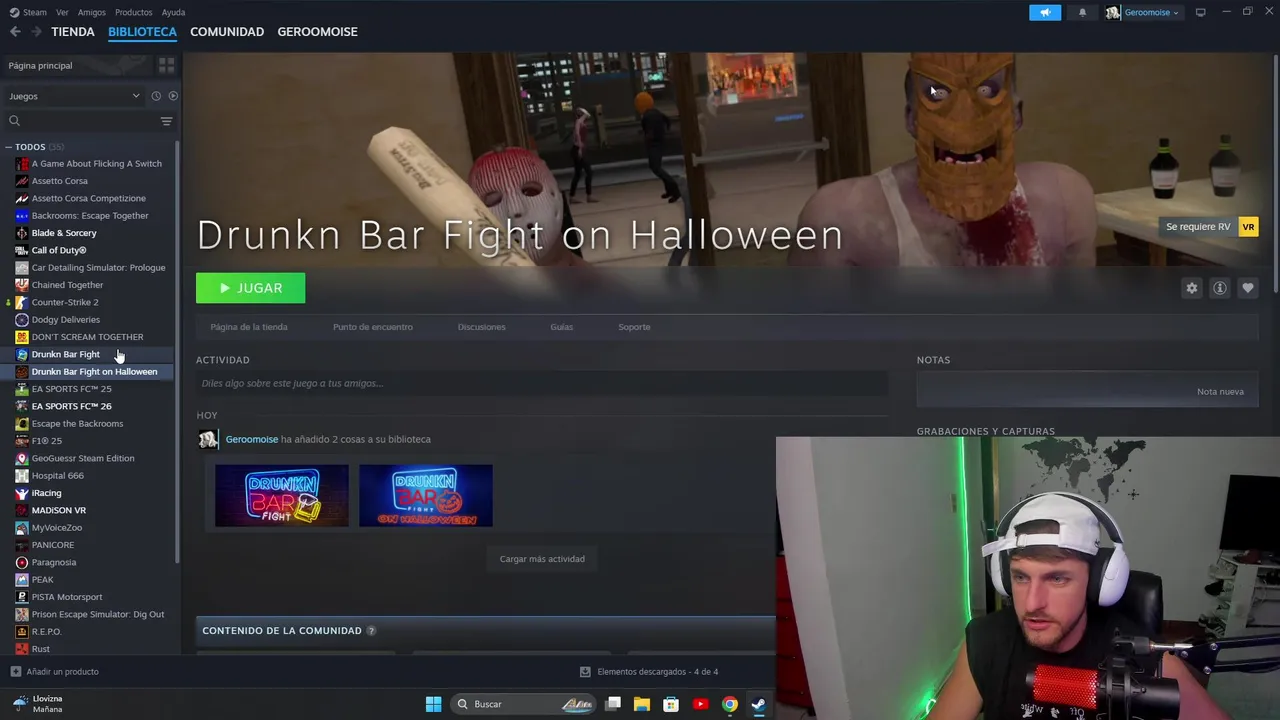This screenshot has height=720, width=1280.
Task: Click Añadir un producto
Action: [x=62, y=672]
